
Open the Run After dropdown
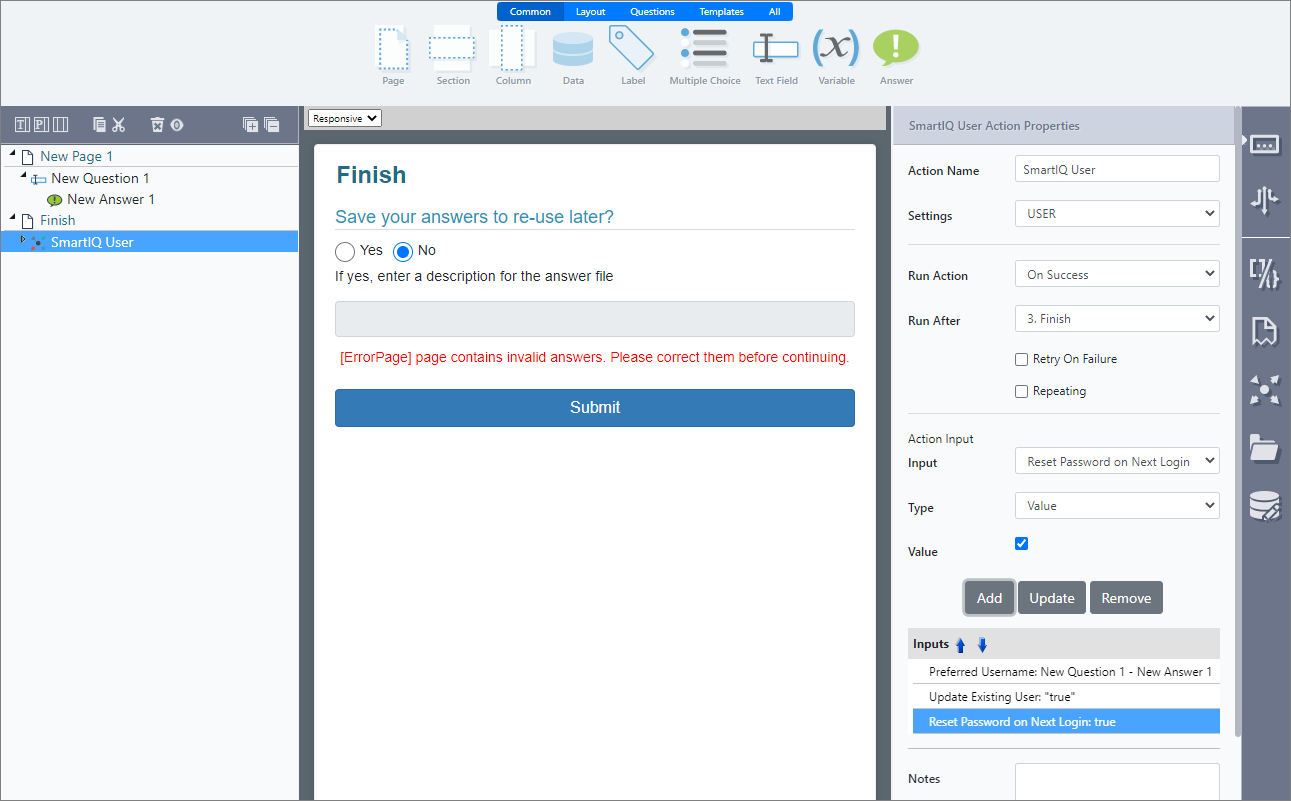[x=1117, y=319]
